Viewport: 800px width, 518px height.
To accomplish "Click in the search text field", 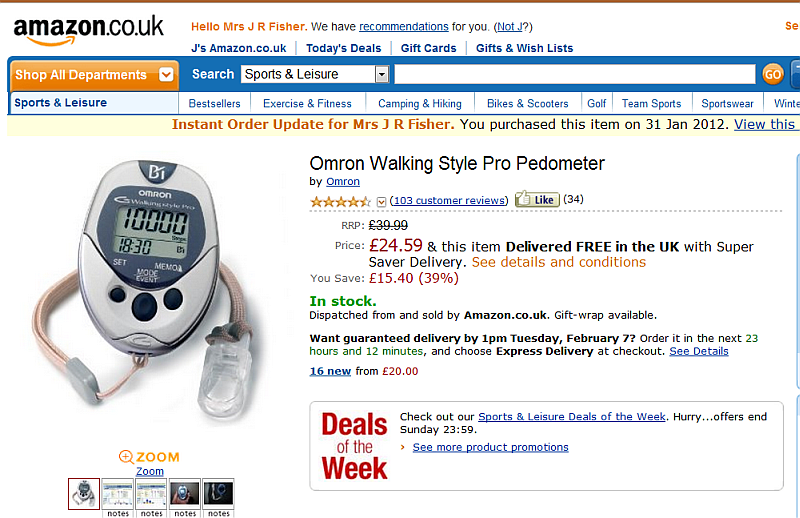I will (574, 75).
